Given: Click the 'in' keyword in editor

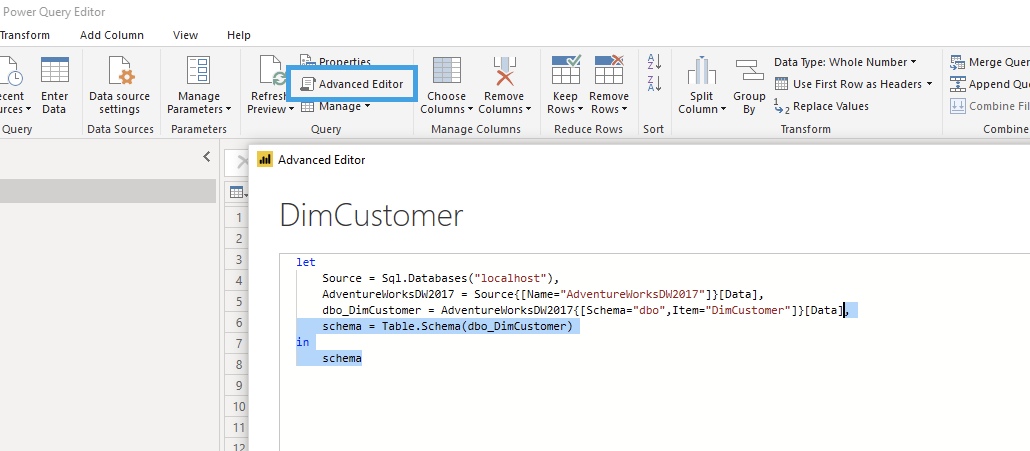Looking at the screenshot, I should tap(303, 342).
